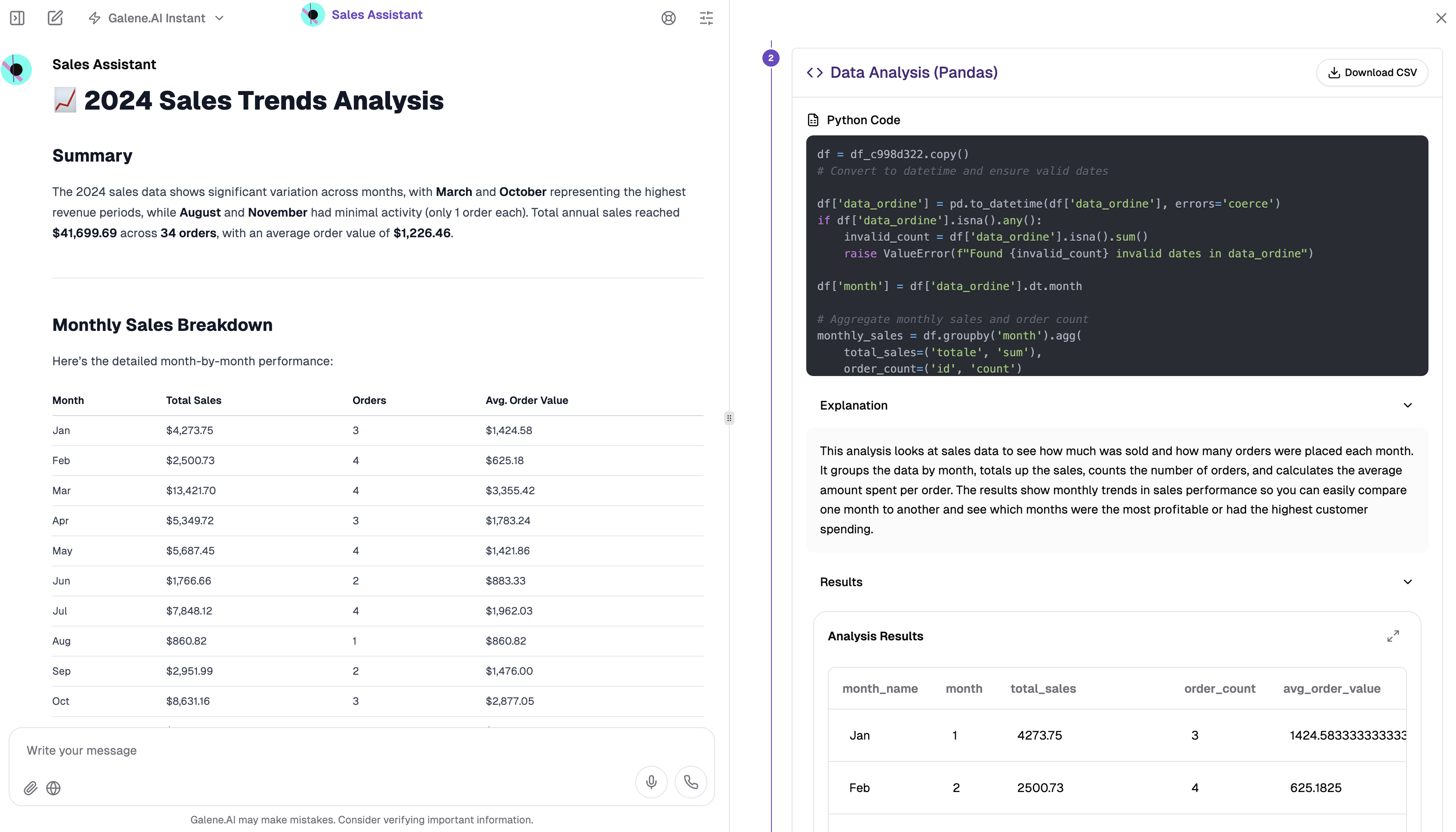Collapse the Results section chevron
1456x832 pixels.
click(1407, 582)
